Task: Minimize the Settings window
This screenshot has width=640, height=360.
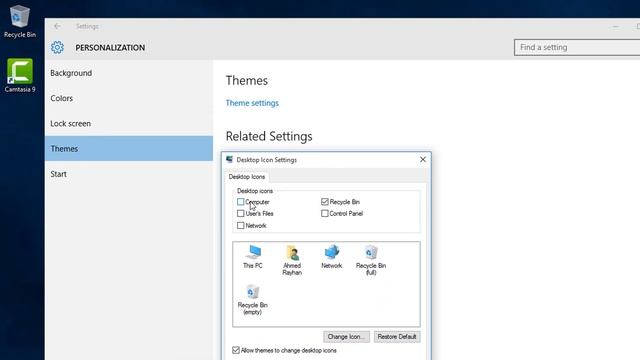Action: coord(616,27)
